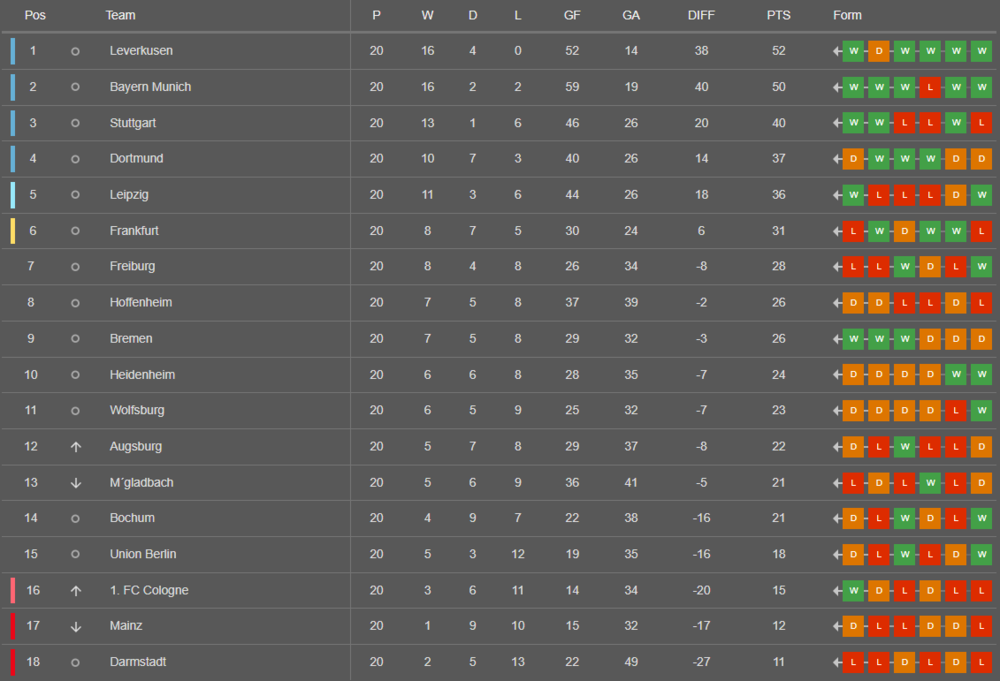Click Darmstadt's unchanged position circle icon
This screenshot has height=681, width=1000.
click(75, 663)
